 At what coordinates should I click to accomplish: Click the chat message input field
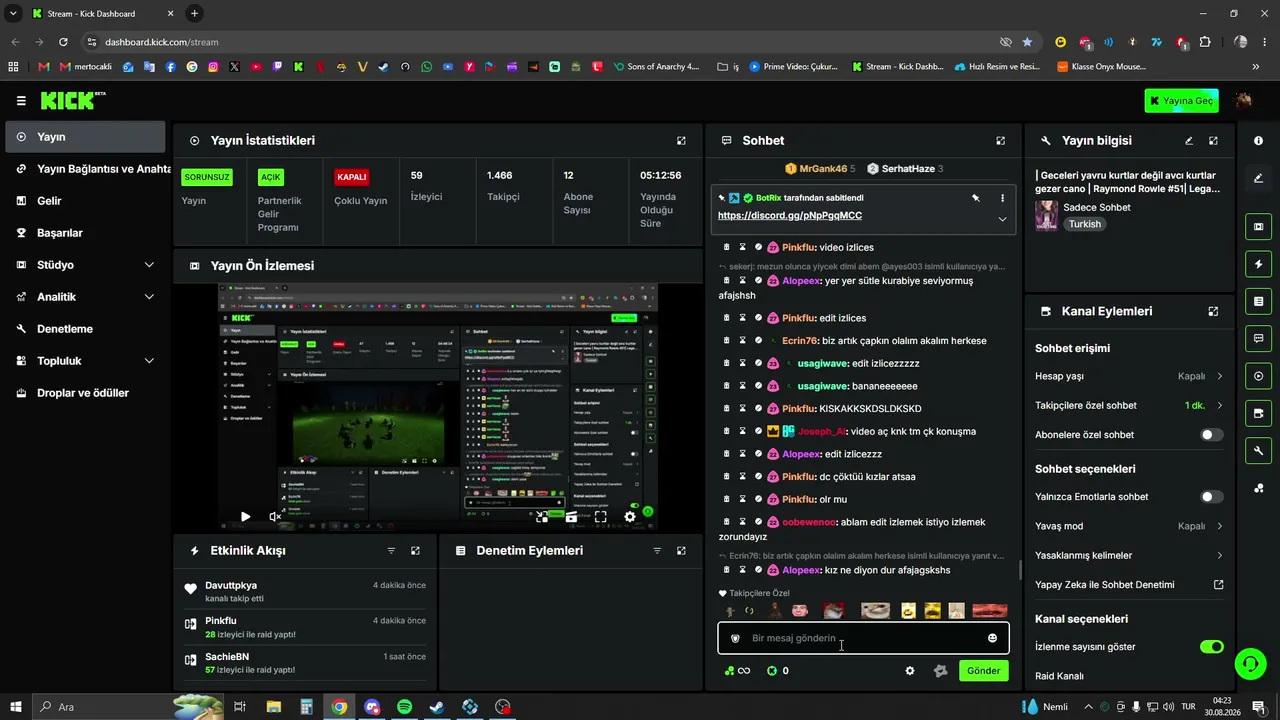click(863, 638)
